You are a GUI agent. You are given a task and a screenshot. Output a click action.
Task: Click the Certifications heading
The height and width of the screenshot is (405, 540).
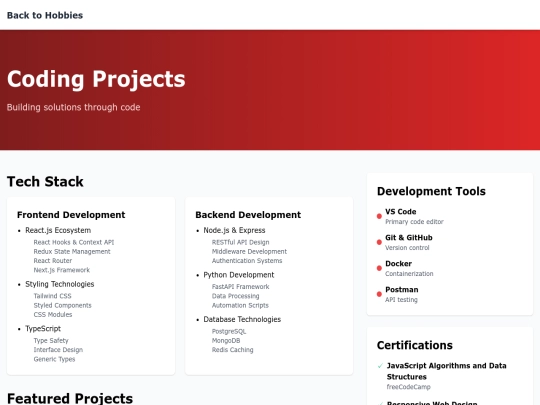tap(415, 345)
